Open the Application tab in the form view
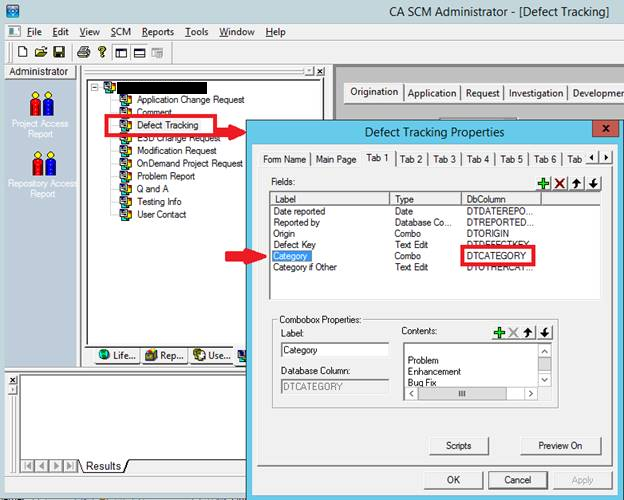Viewport: 624px width, 500px height. (x=432, y=93)
